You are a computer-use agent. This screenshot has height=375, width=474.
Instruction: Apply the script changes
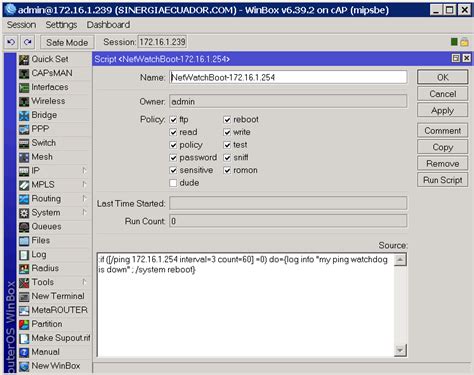click(443, 110)
